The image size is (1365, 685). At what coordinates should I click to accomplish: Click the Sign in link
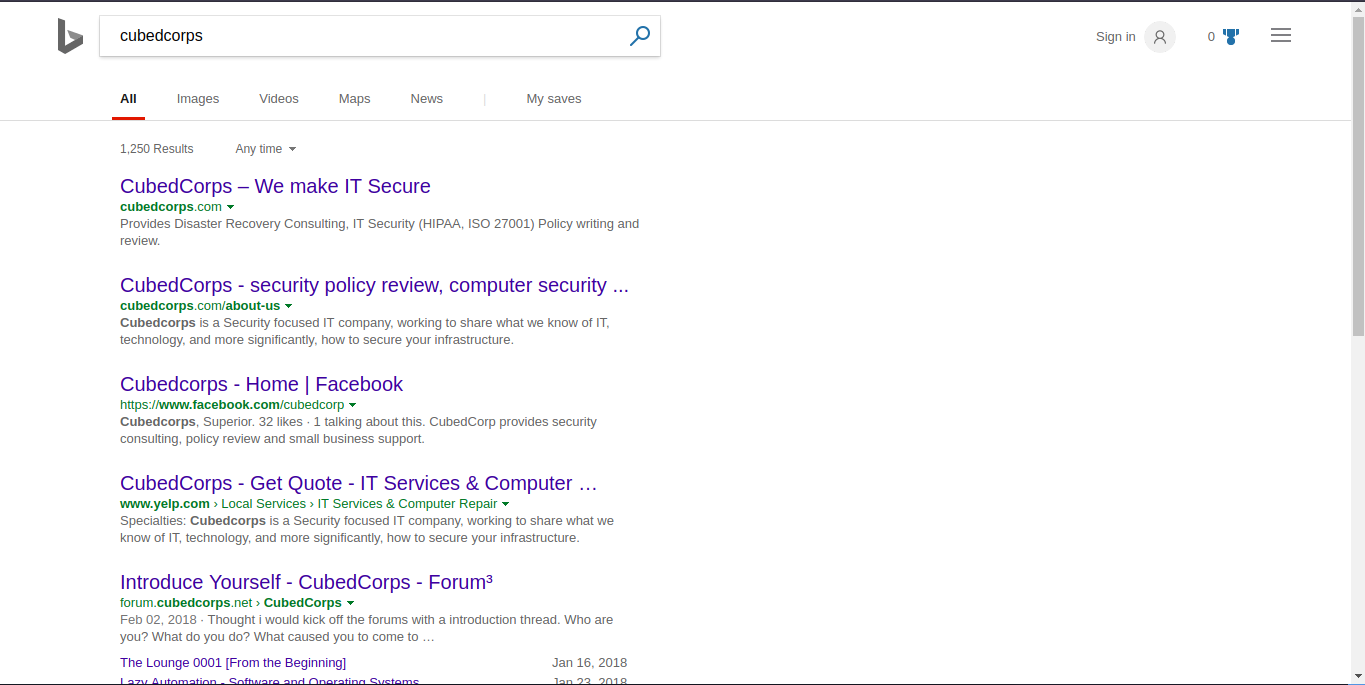tap(1116, 37)
